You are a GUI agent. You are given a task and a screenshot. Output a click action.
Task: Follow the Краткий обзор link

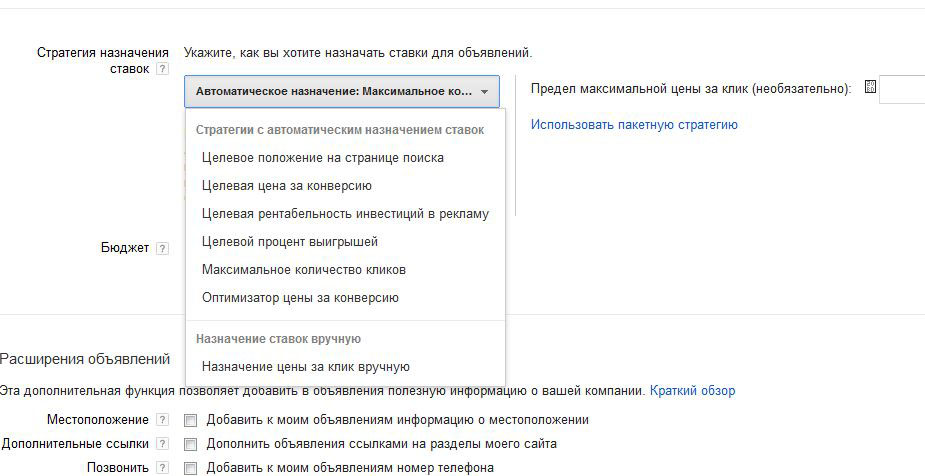692,390
